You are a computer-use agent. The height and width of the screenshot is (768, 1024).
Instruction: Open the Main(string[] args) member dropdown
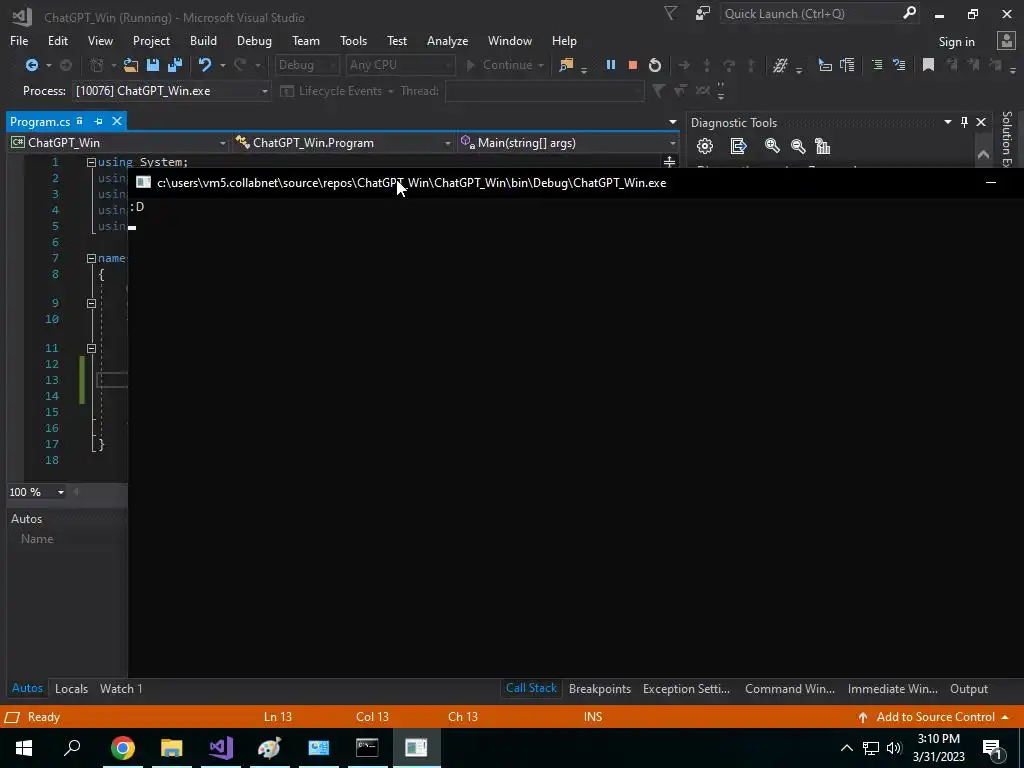tap(568, 143)
